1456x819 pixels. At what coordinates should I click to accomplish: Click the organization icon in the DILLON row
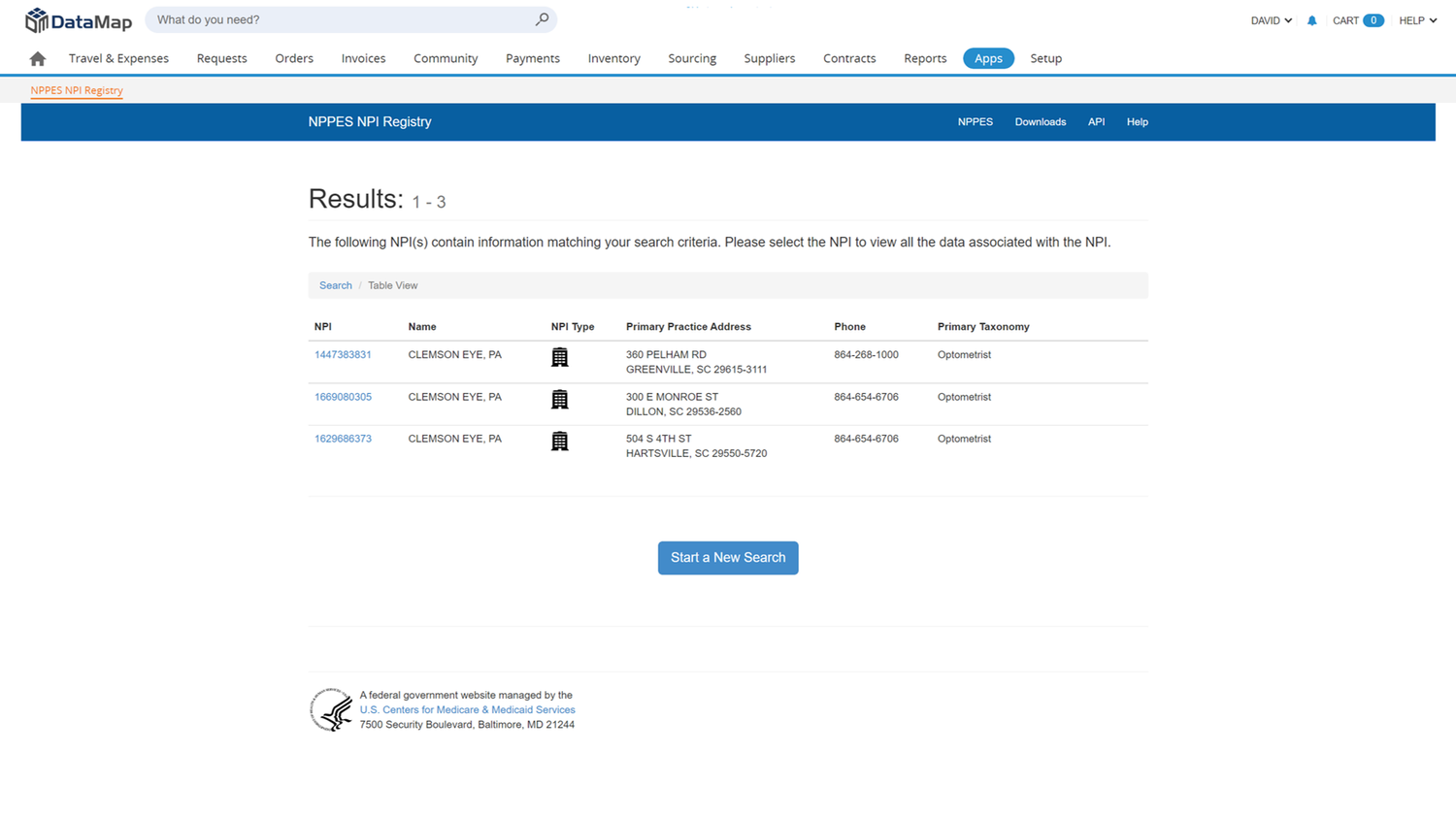click(559, 399)
